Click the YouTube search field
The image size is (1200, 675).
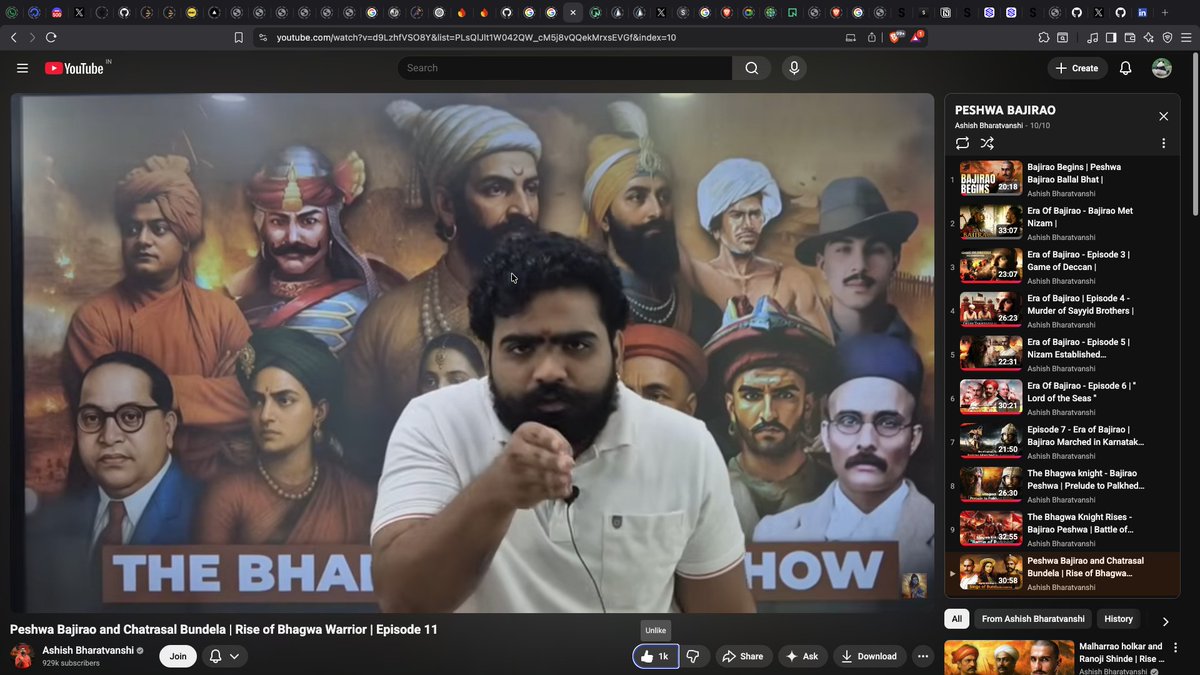pyautogui.click(x=565, y=68)
